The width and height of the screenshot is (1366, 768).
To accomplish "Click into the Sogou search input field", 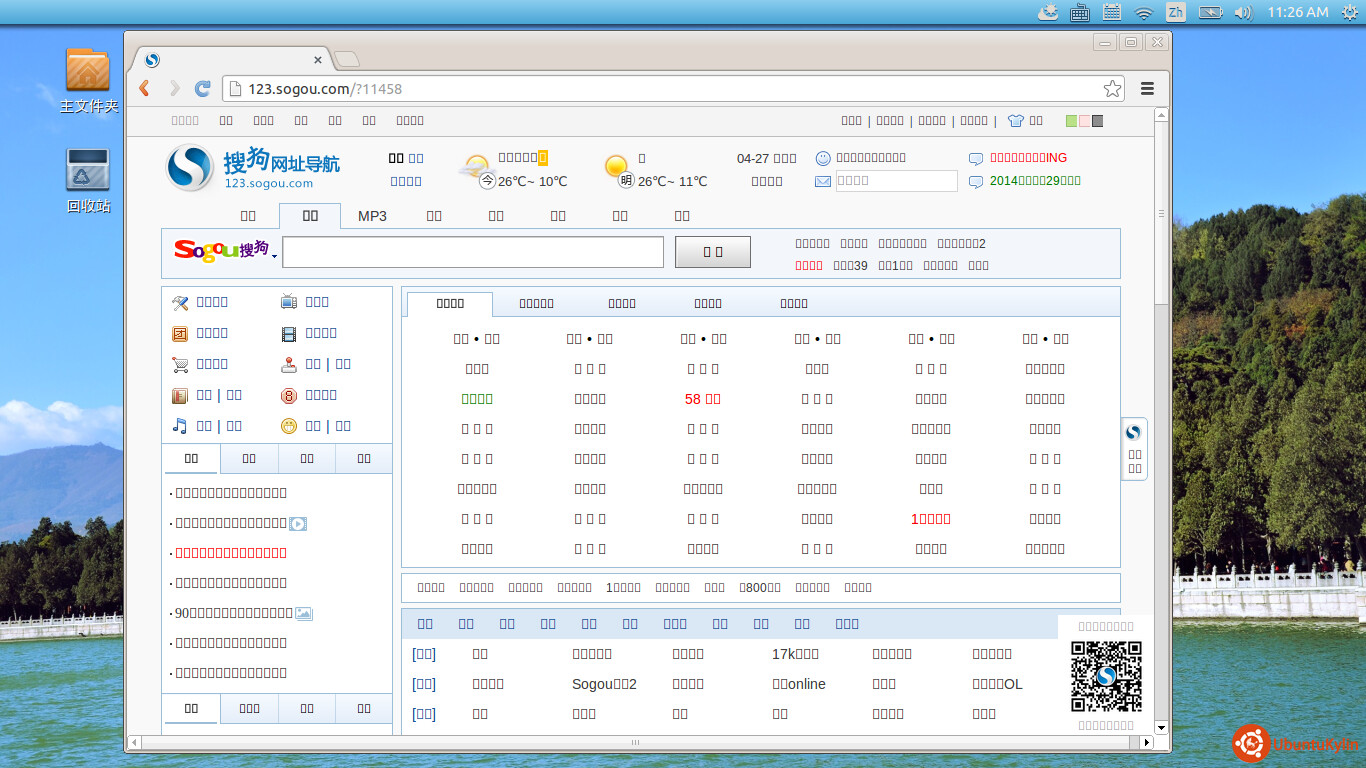I will pos(472,252).
